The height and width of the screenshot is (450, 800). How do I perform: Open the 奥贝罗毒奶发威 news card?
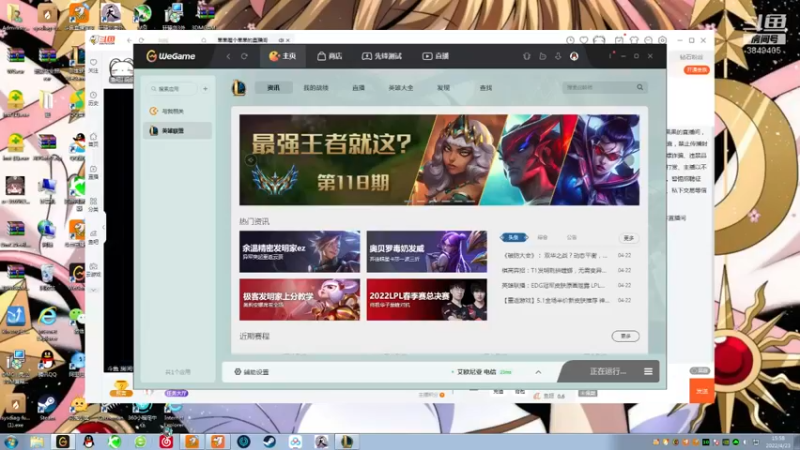[427, 252]
